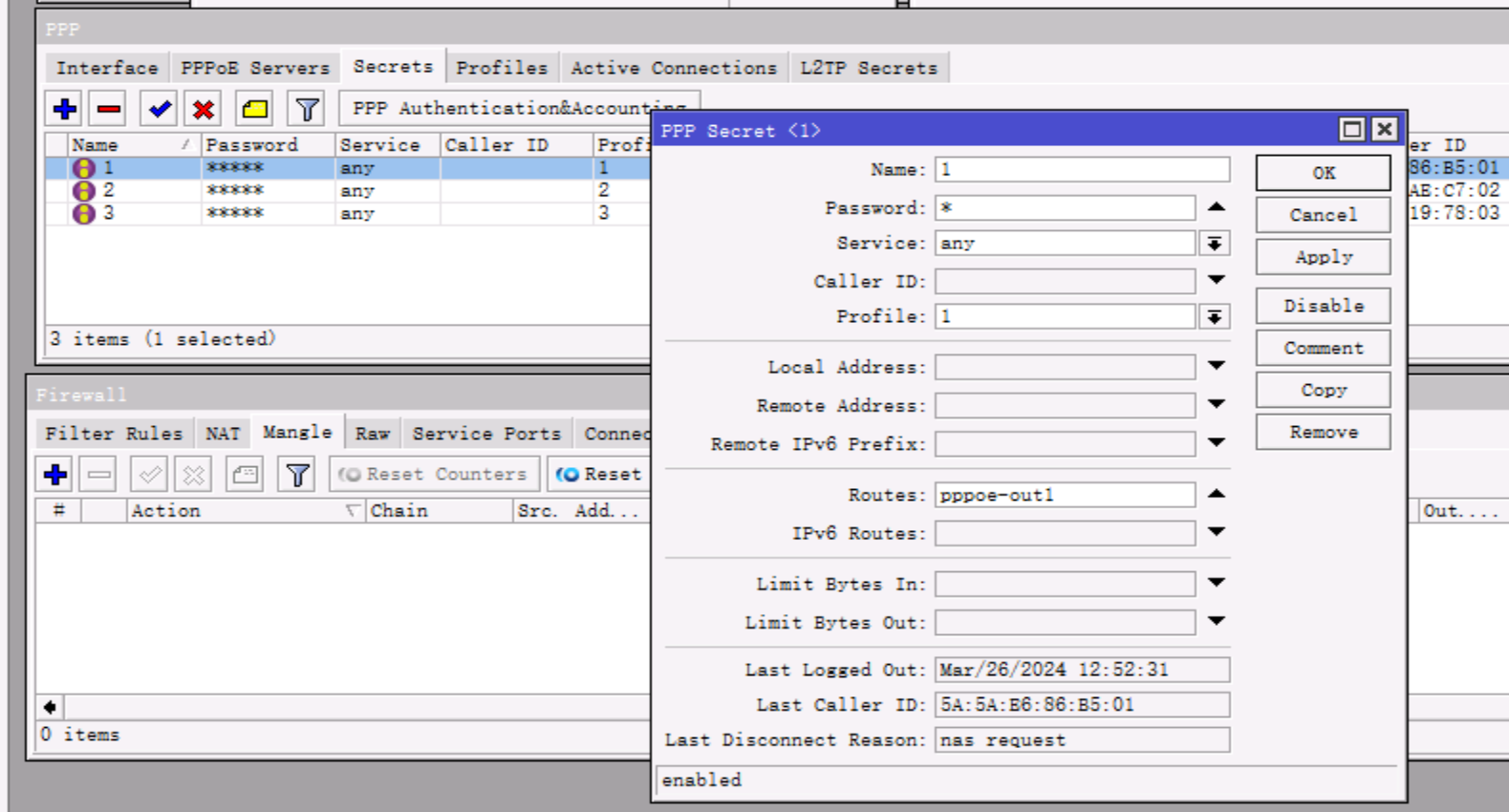The width and height of the screenshot is (1509, 812).
Task: Open the Service dropdown
Action: 1215,244
